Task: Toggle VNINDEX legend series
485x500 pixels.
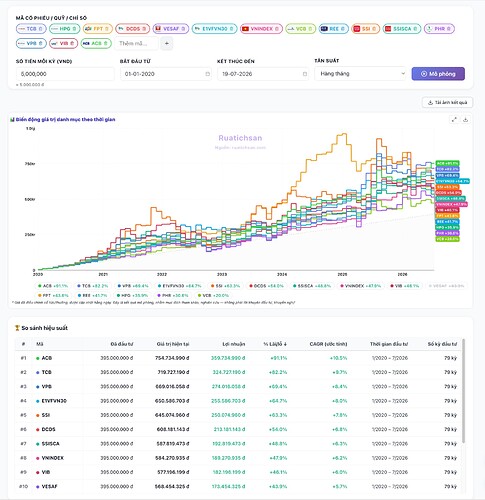Action: [x=361, y=286]
